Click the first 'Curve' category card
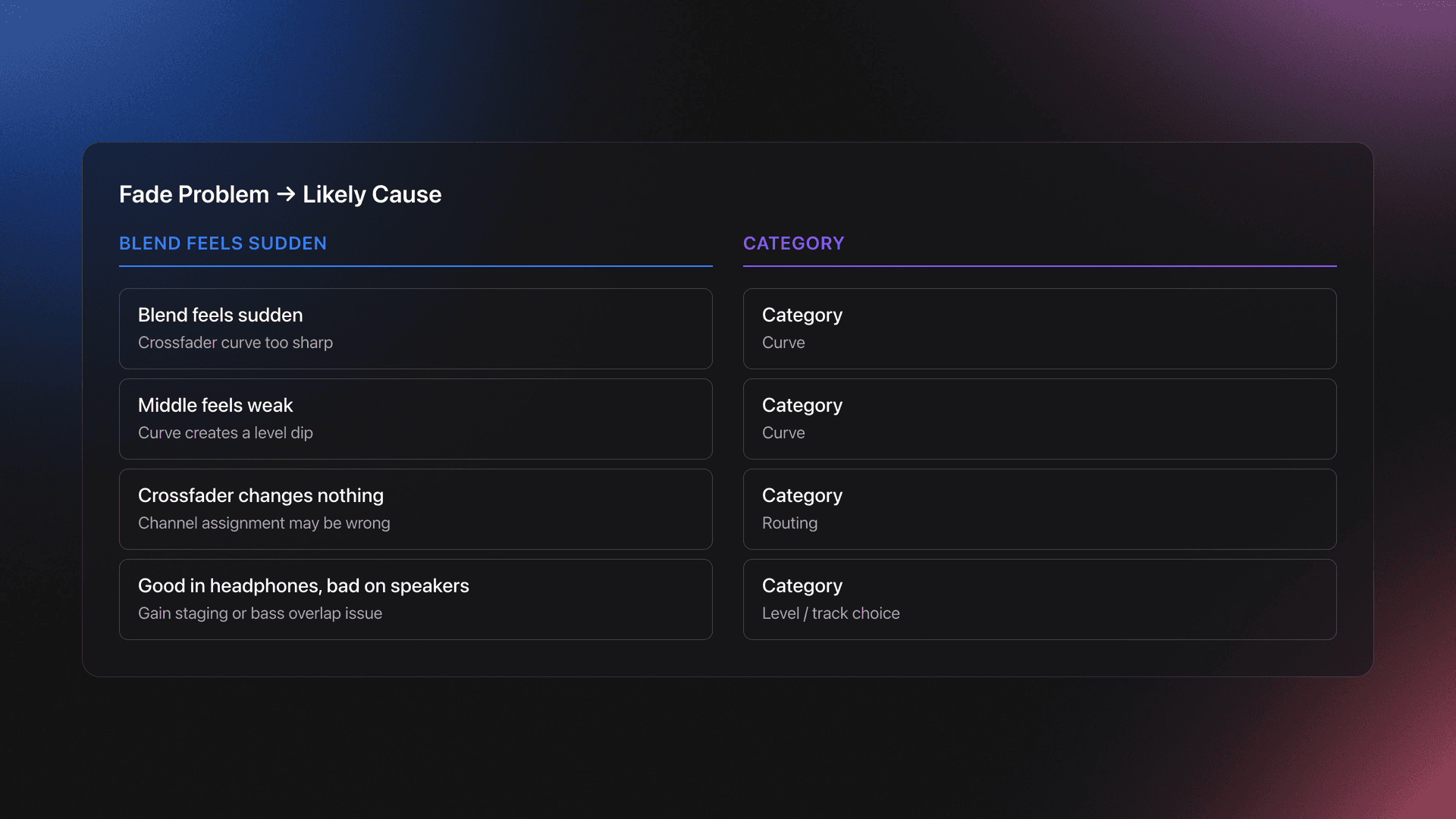The width and height of the screenshot is (1456, 819). click(1040, 328)
